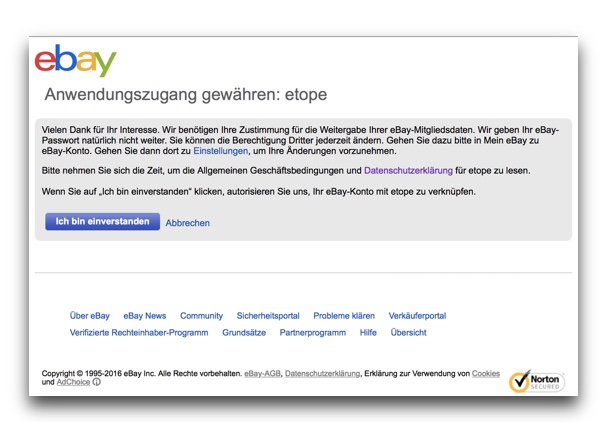Open the Übersicht footer link
600x422 pixels.
point(408,332)
